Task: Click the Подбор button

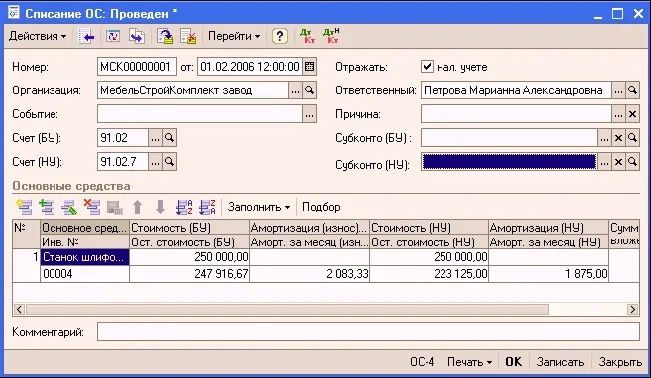Action: [x=321, y=207]
